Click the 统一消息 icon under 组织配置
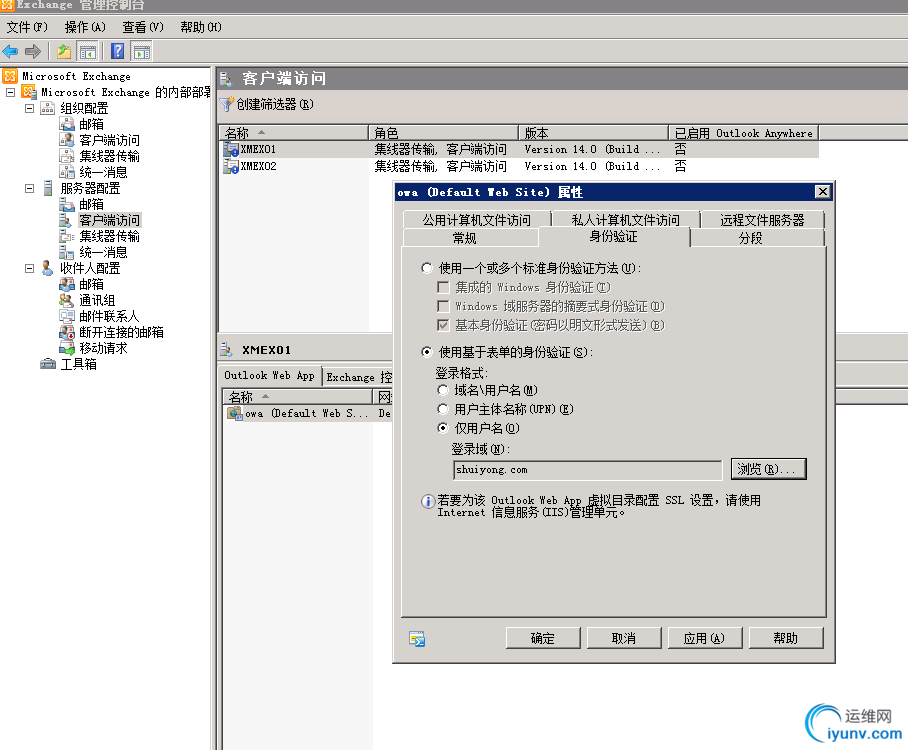 [67, 172]
